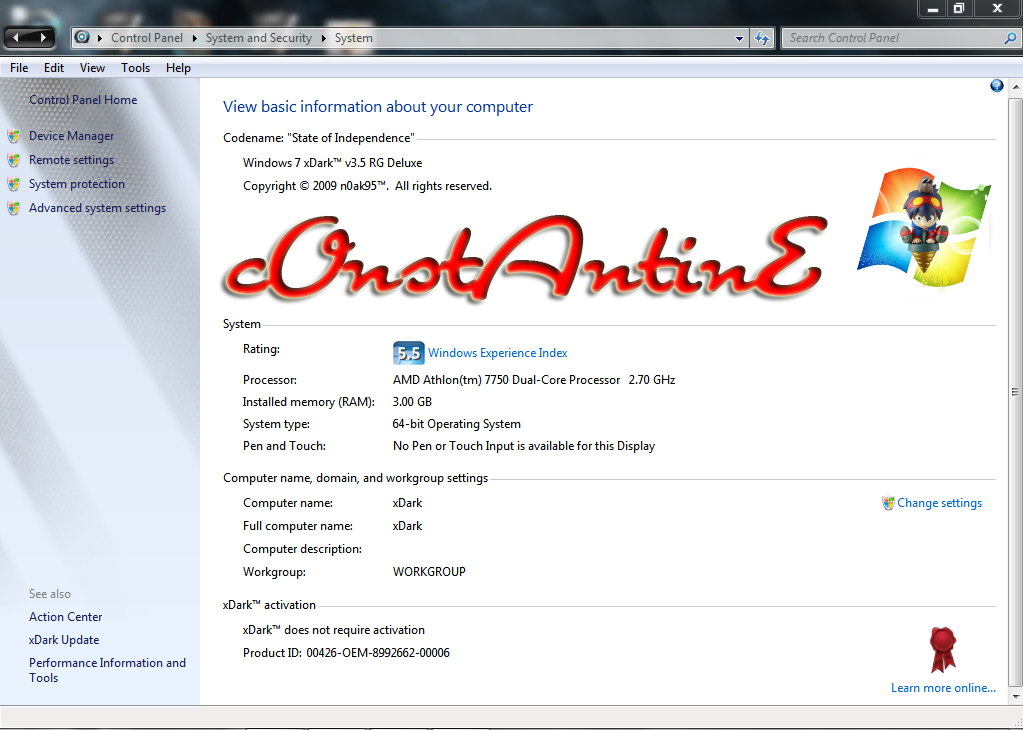Open xDark Update link
Screen dimensions: 1023x730
pyautogui.click(x=64, y=640)
